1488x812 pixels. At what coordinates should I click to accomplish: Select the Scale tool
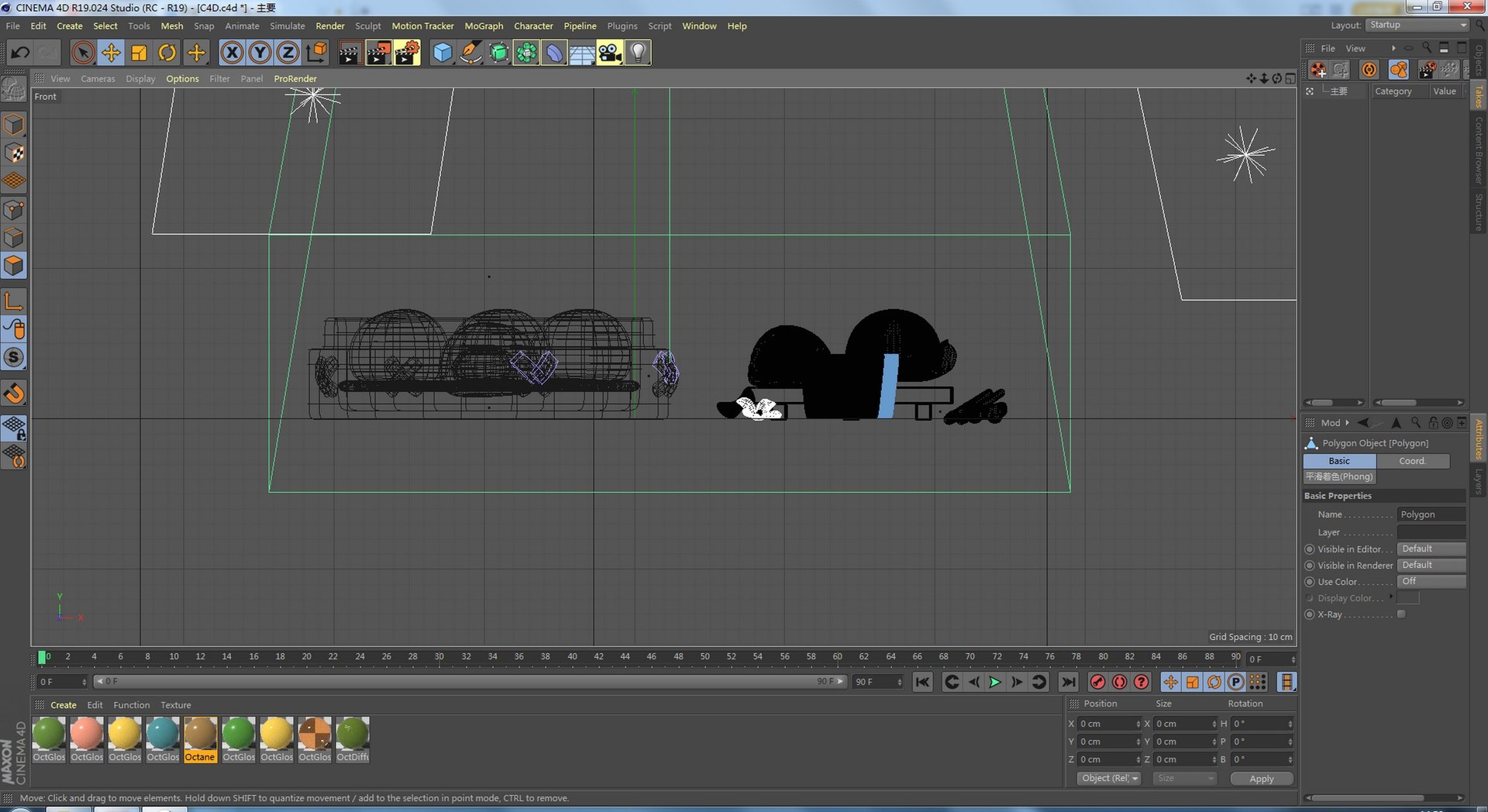click(139, 53)
